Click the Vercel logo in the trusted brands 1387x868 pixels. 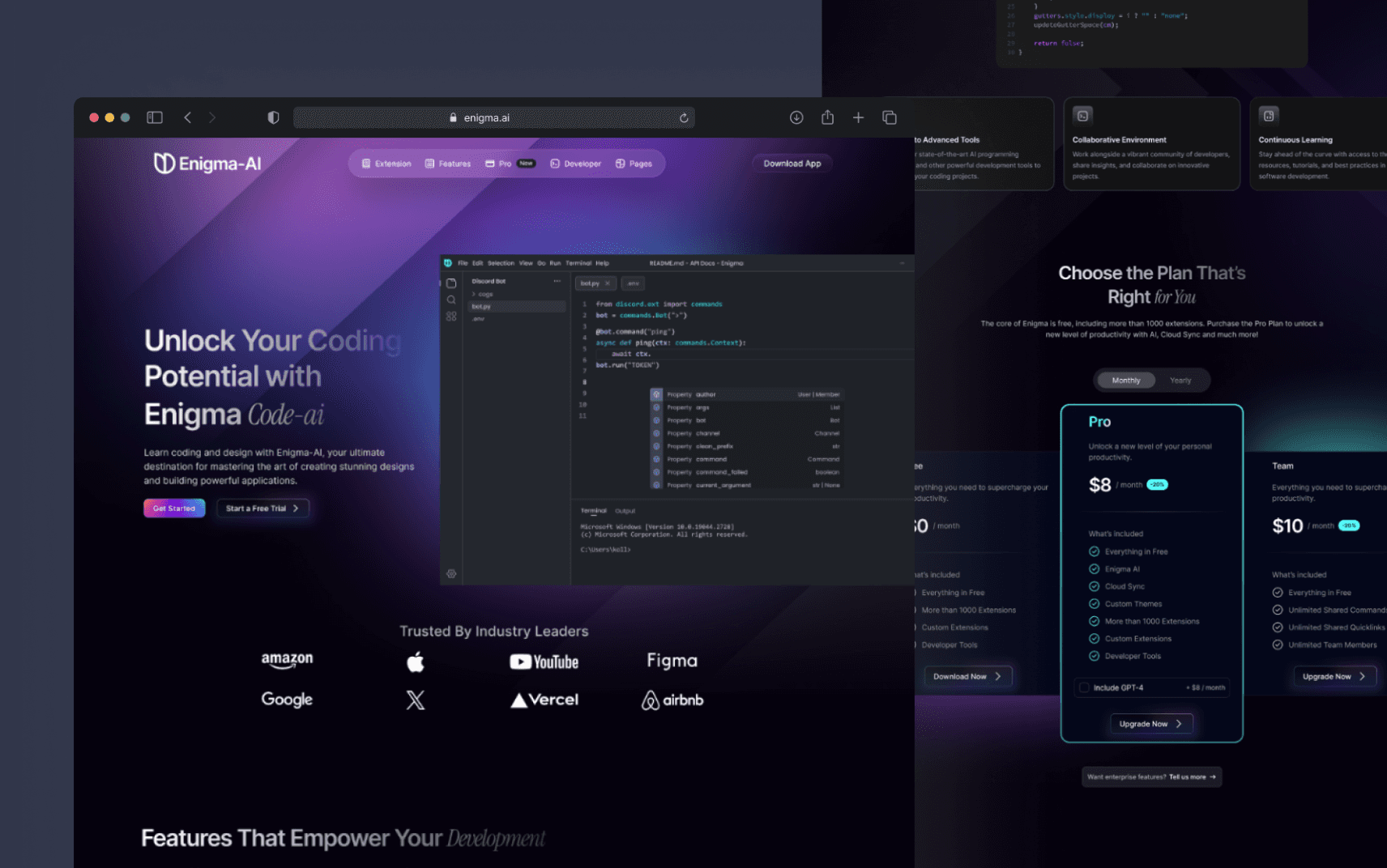coord(544,700)
